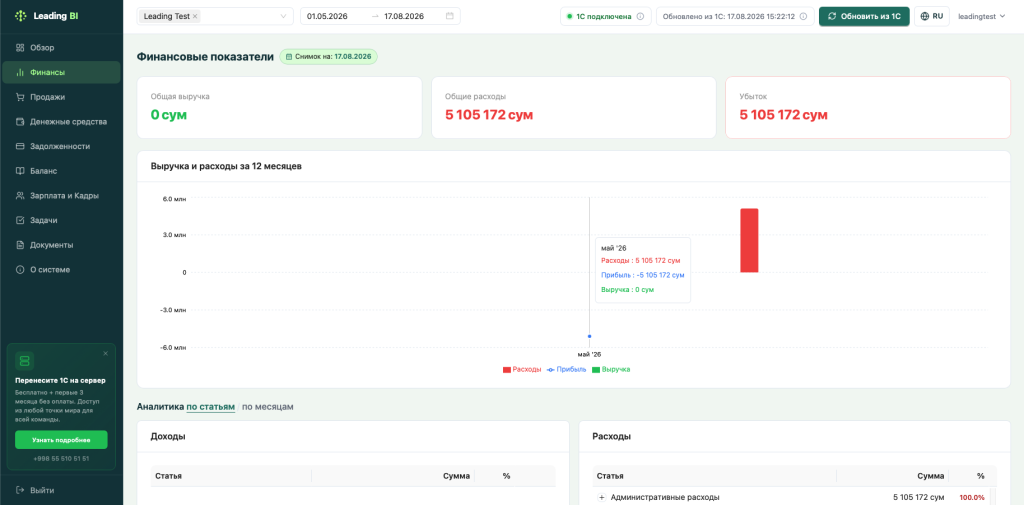Expand the company selector dropdown arrow
Screen dimensions: 1024x505
pos(284,16)
